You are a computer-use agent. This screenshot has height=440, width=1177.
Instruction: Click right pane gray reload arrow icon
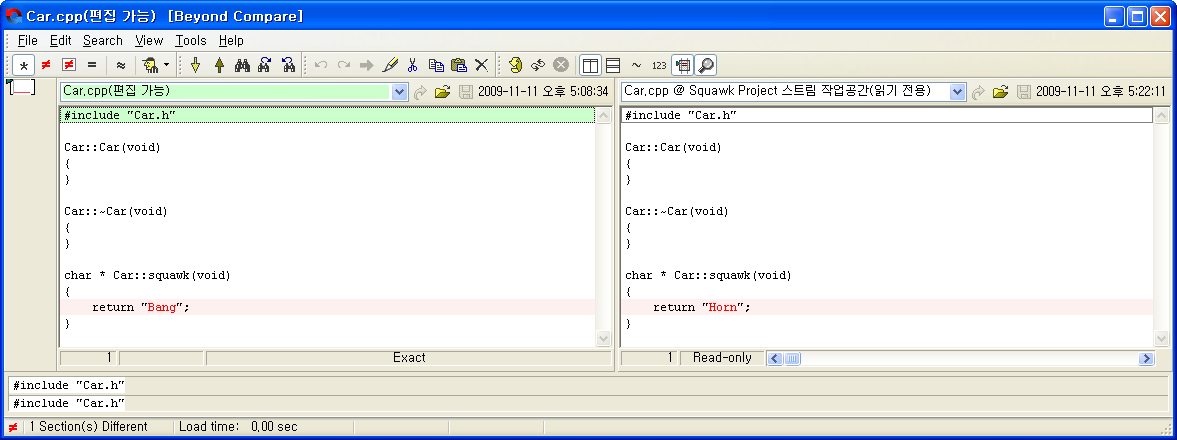[978, 92]
